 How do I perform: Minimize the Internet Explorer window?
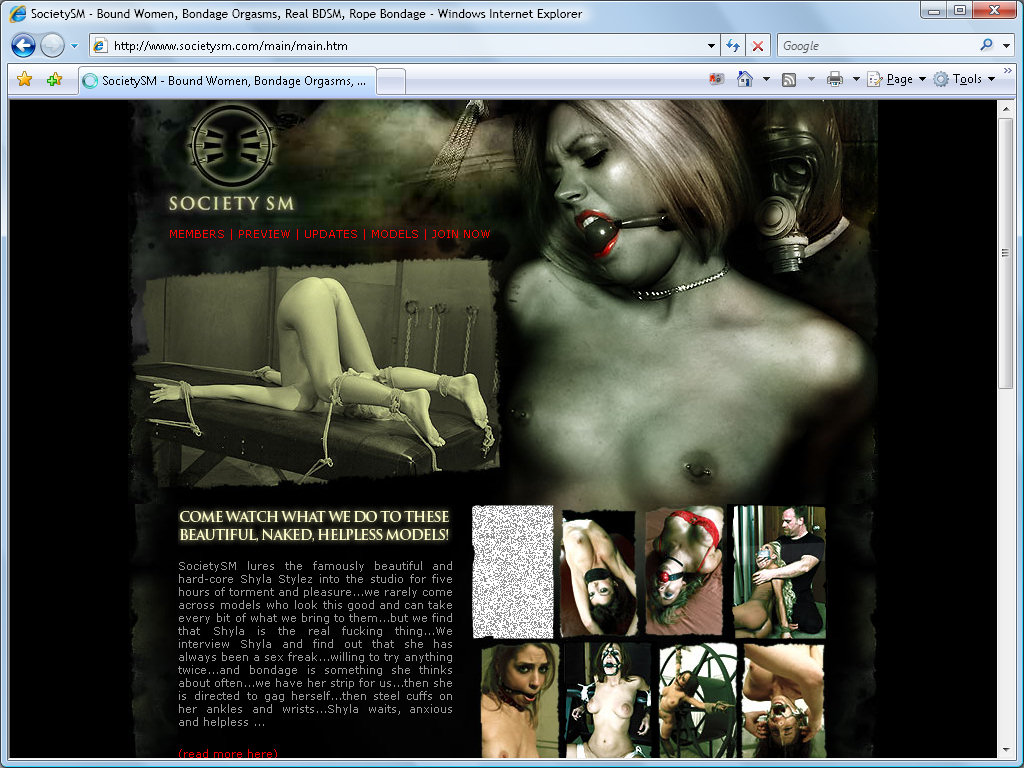click(x=934, y=10)
